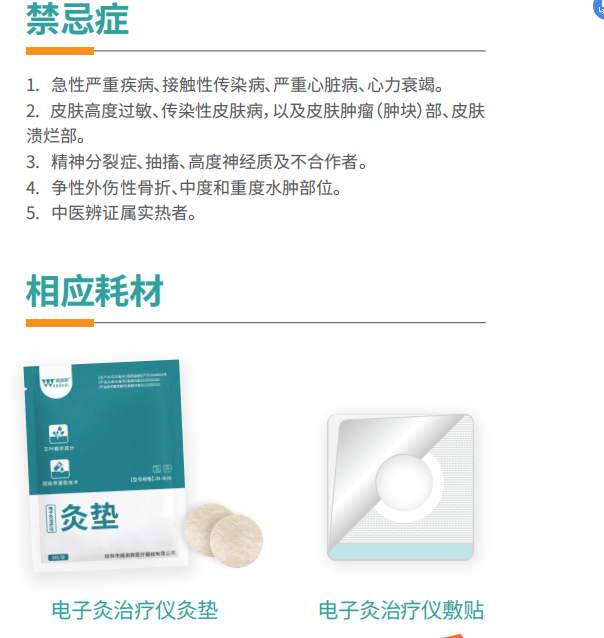This screenshot has width=604, height=638.
Task: Click the white circular center of the 敷贴 patch
Action: 404,482
